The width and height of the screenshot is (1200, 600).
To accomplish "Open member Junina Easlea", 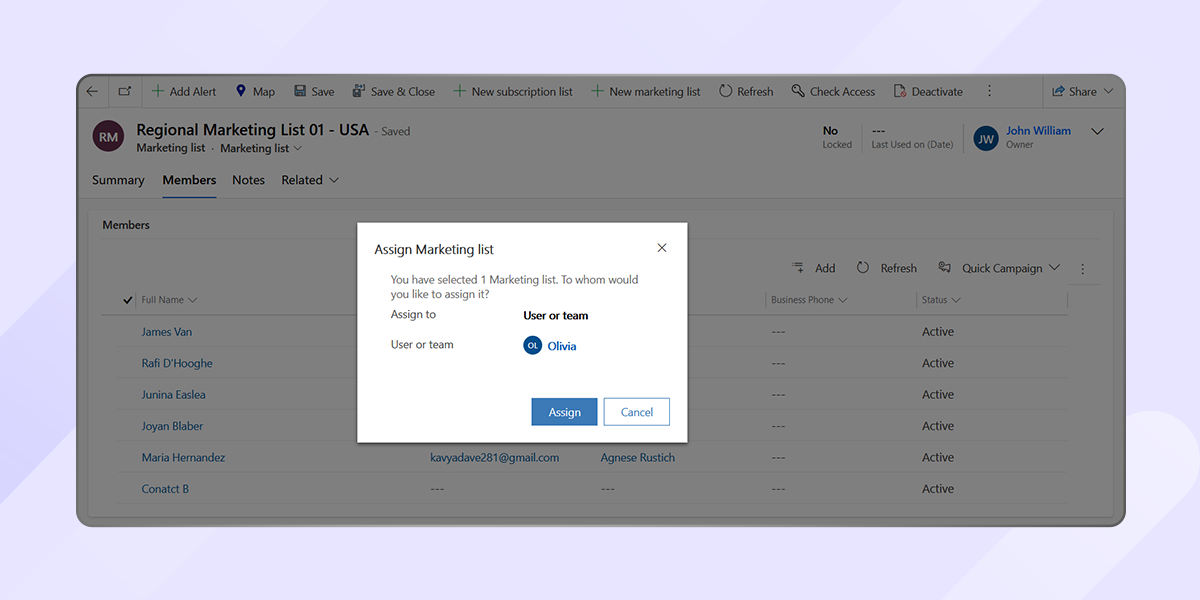I will [x=174, y=395].
